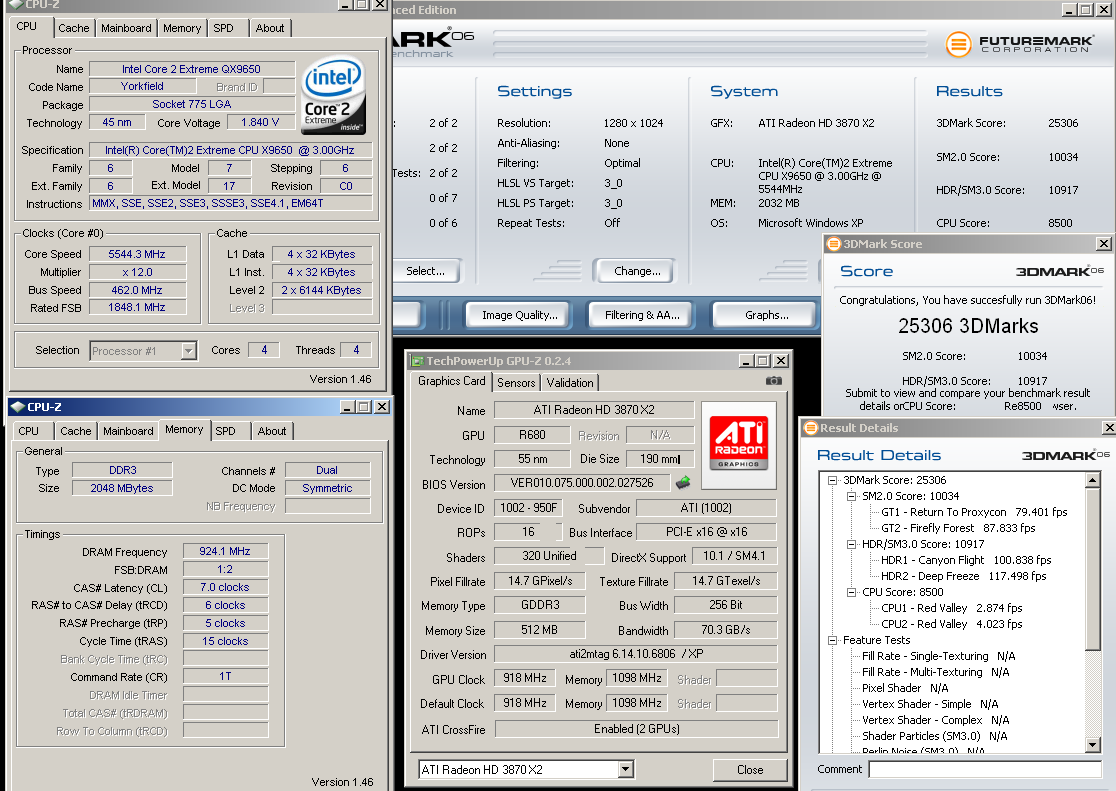Select CPU1 - Red Valley result
This screenshot has width=1116, height=791.
pos(952,608)
